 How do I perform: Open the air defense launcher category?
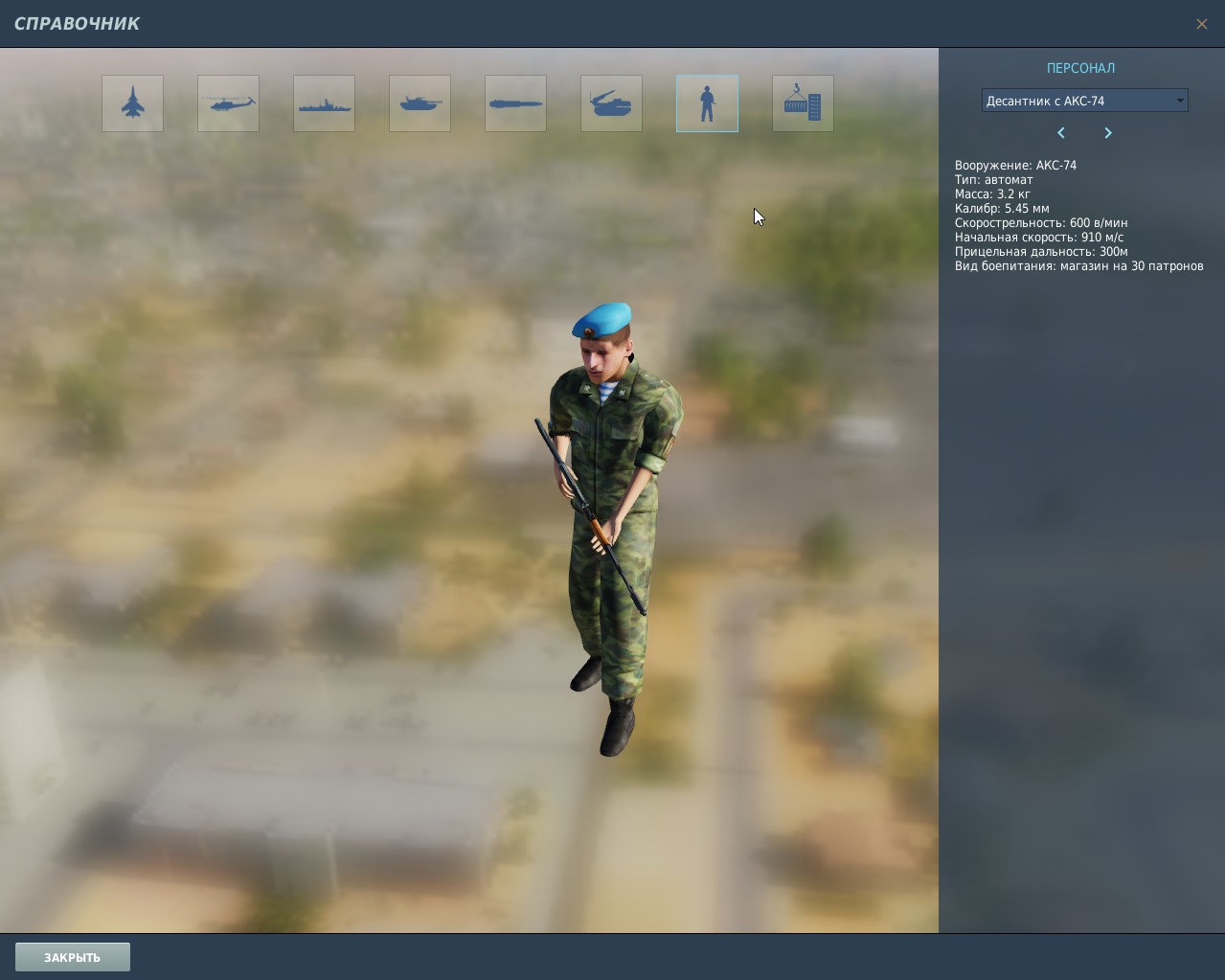[x=611, y=103]
